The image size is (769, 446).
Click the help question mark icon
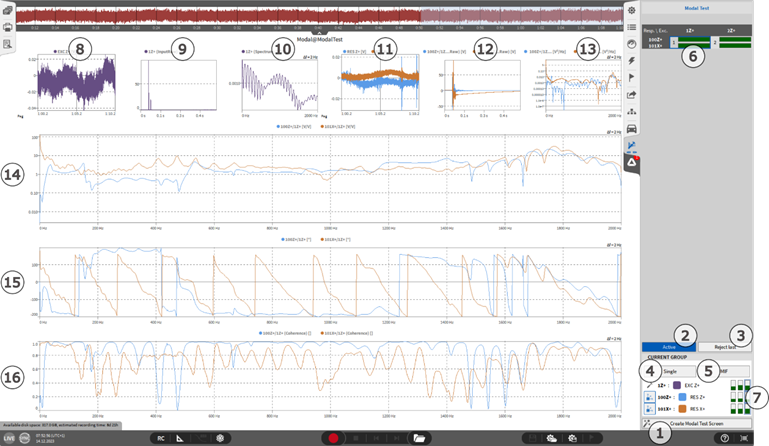pos(724,438)
